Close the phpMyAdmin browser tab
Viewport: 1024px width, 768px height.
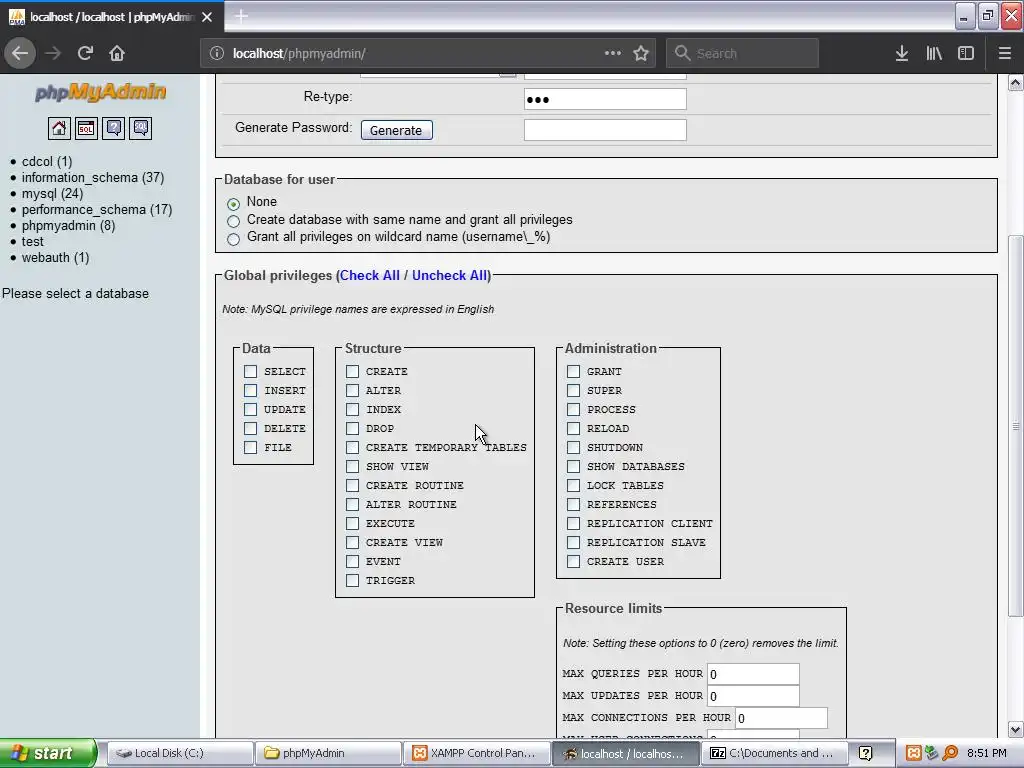coord(207,17)
